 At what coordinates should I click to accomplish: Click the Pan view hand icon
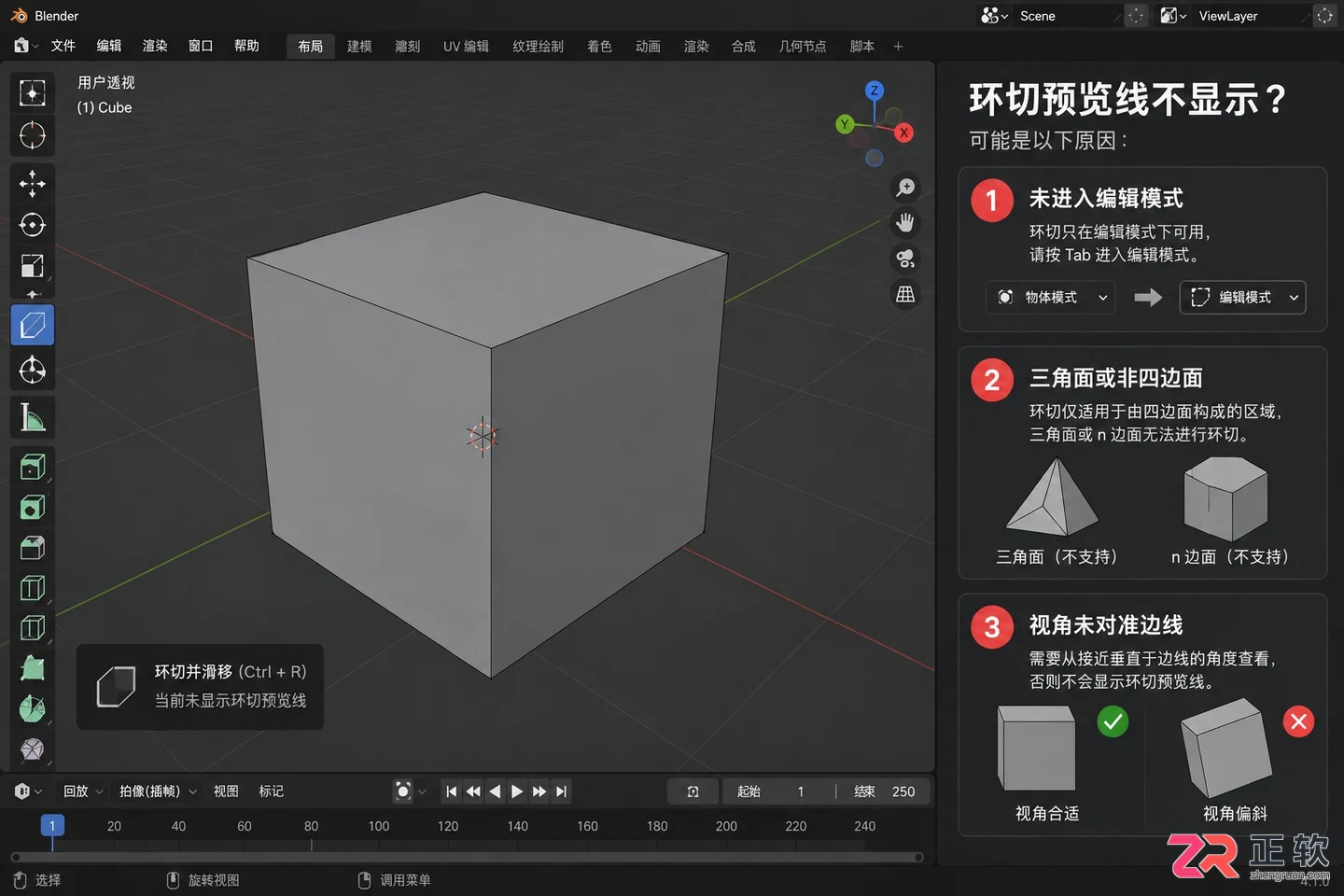(x=905, y=223)
